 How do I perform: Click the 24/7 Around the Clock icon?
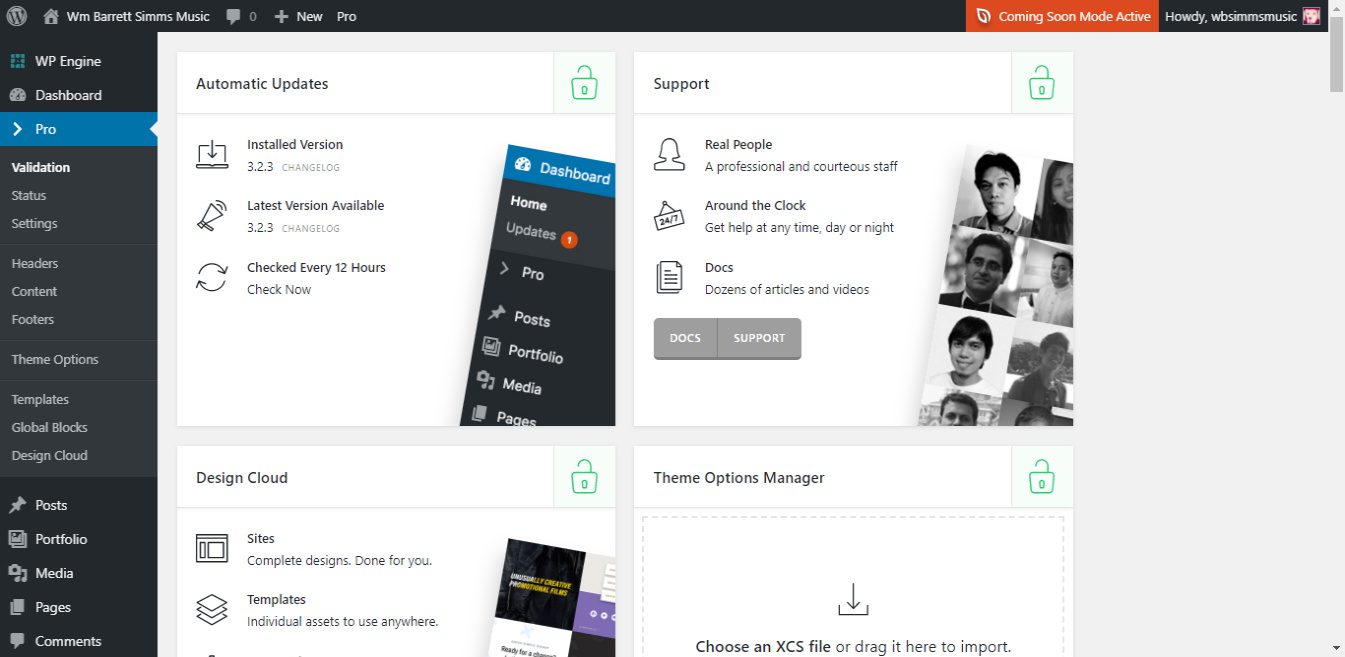(x=670, y=216)
